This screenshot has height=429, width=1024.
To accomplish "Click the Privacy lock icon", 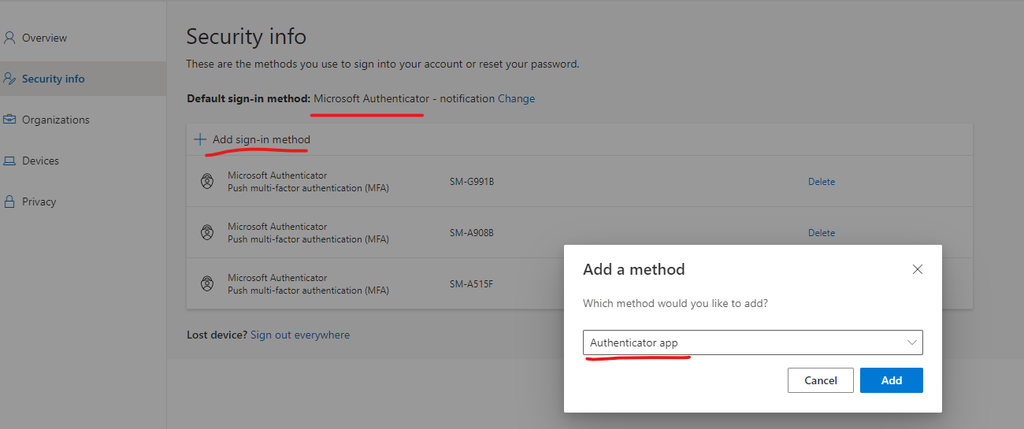I will 9,201.
